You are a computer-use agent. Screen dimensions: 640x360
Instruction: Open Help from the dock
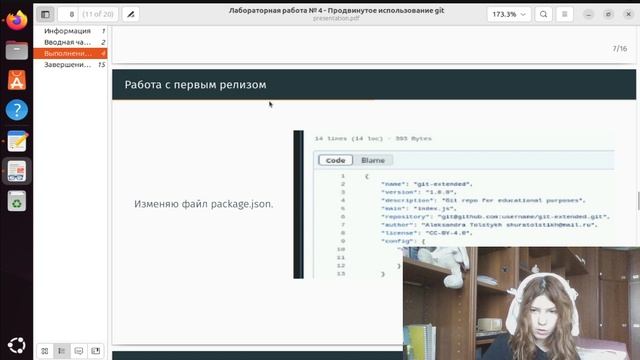(x=17, y=110)
